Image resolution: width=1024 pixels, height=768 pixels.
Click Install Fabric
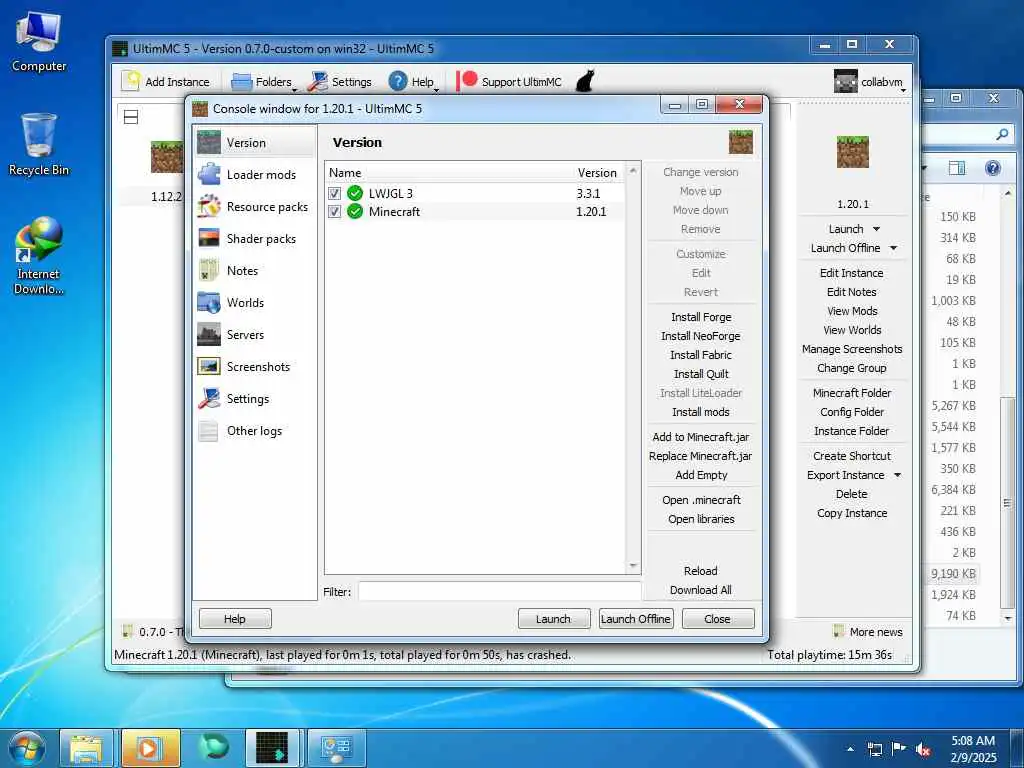(x=701, y=355)
